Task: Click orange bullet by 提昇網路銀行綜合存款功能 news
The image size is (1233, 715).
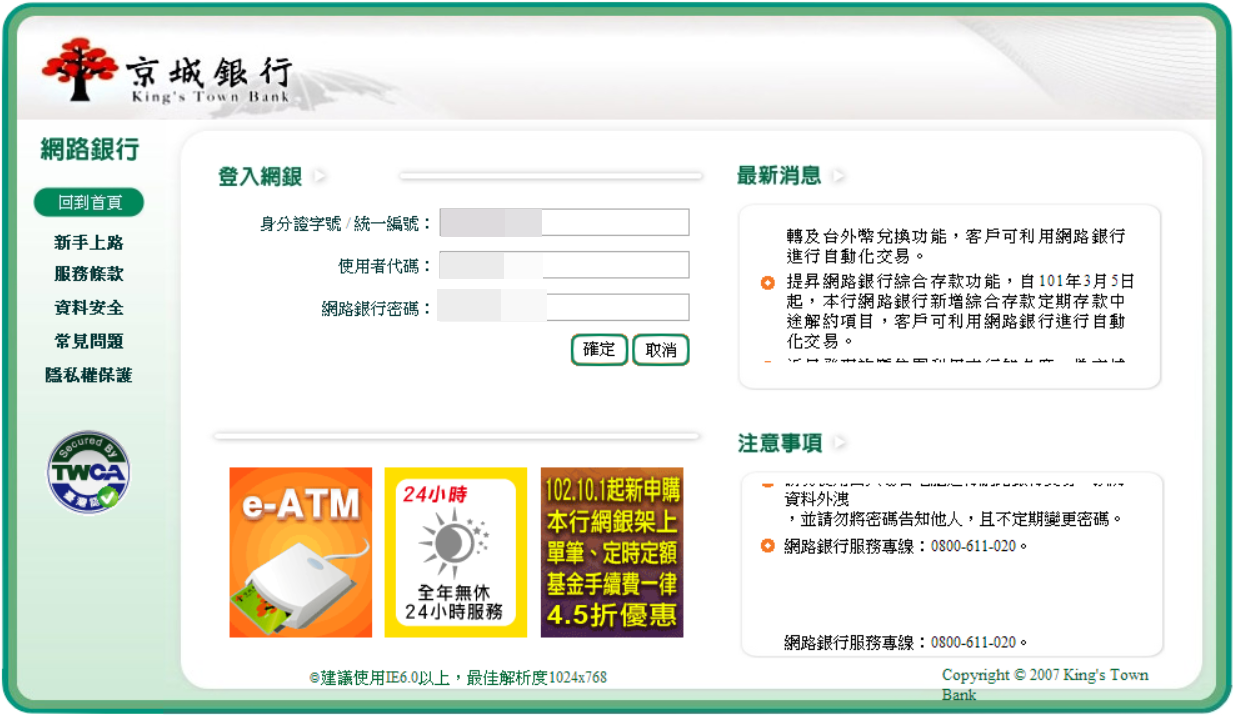Action: 767,283
